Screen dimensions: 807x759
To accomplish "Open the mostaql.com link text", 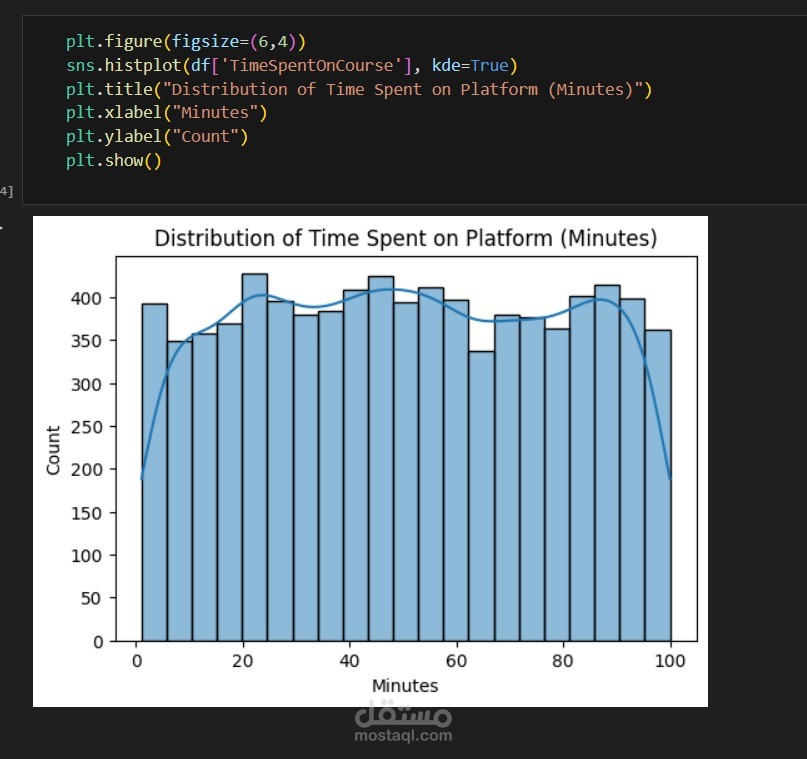I will coord(404,735).
